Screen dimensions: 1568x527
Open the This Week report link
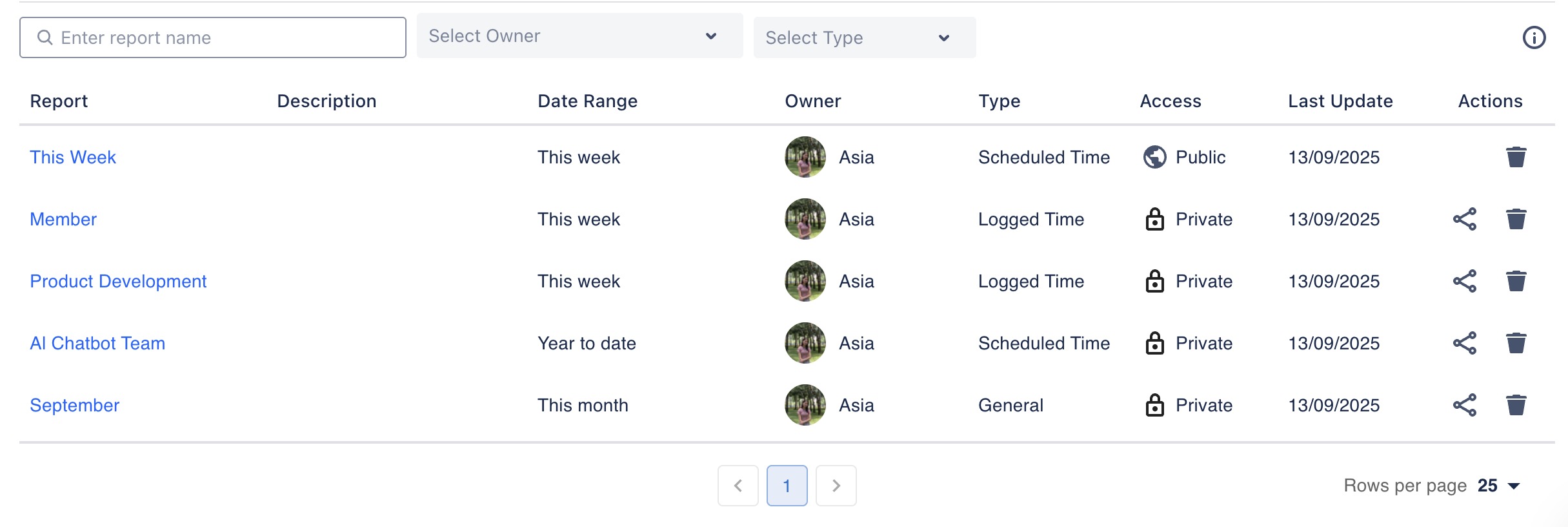[x=73, y=157]
